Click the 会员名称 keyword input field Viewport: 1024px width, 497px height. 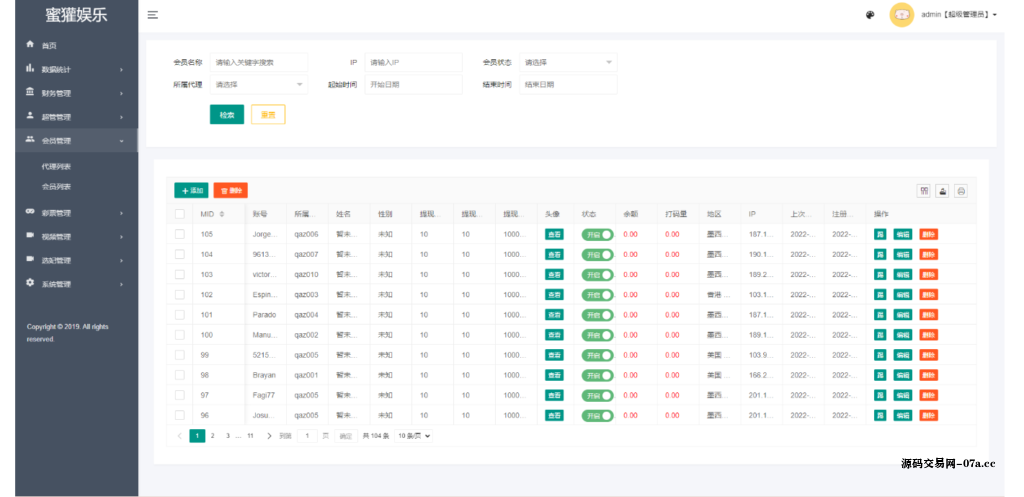pyautogui.click(x=258, y=62)
